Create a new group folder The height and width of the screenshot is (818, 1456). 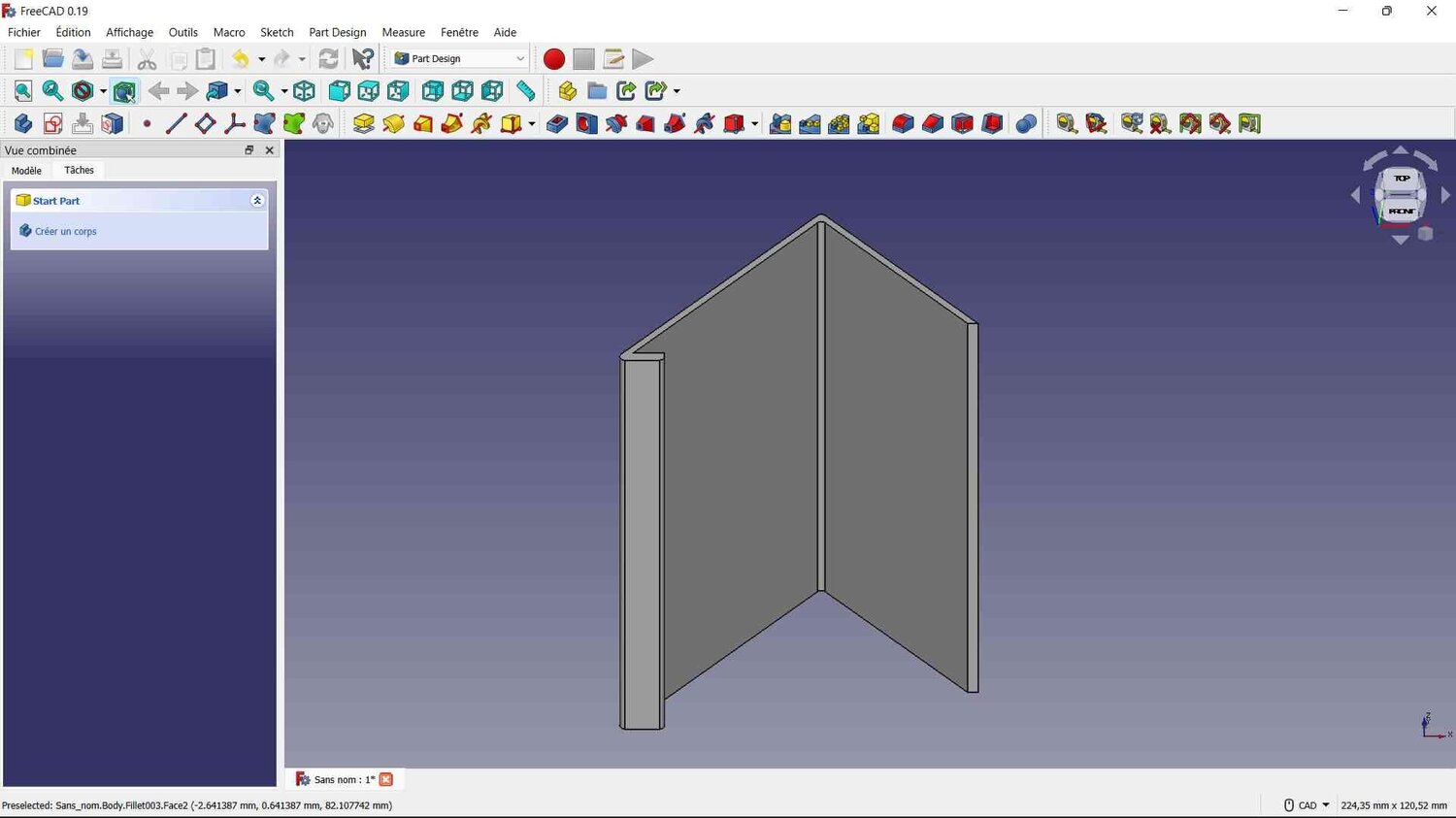click(597, 91)
